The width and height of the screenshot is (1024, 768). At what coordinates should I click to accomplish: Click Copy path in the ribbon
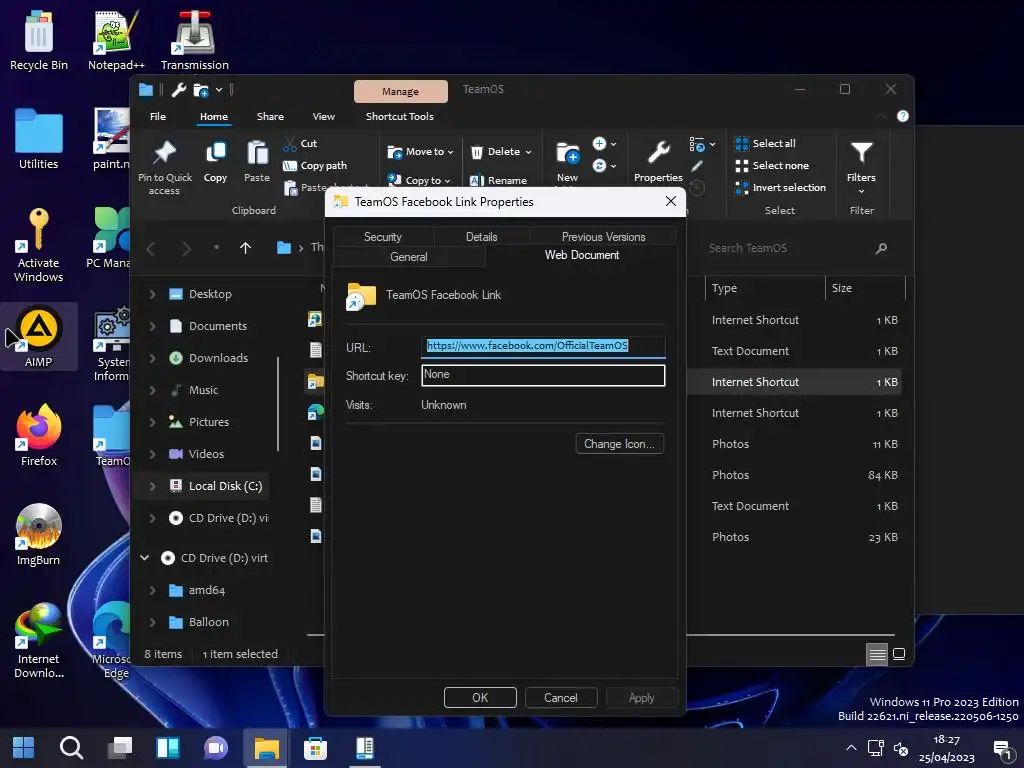[315, 166]
